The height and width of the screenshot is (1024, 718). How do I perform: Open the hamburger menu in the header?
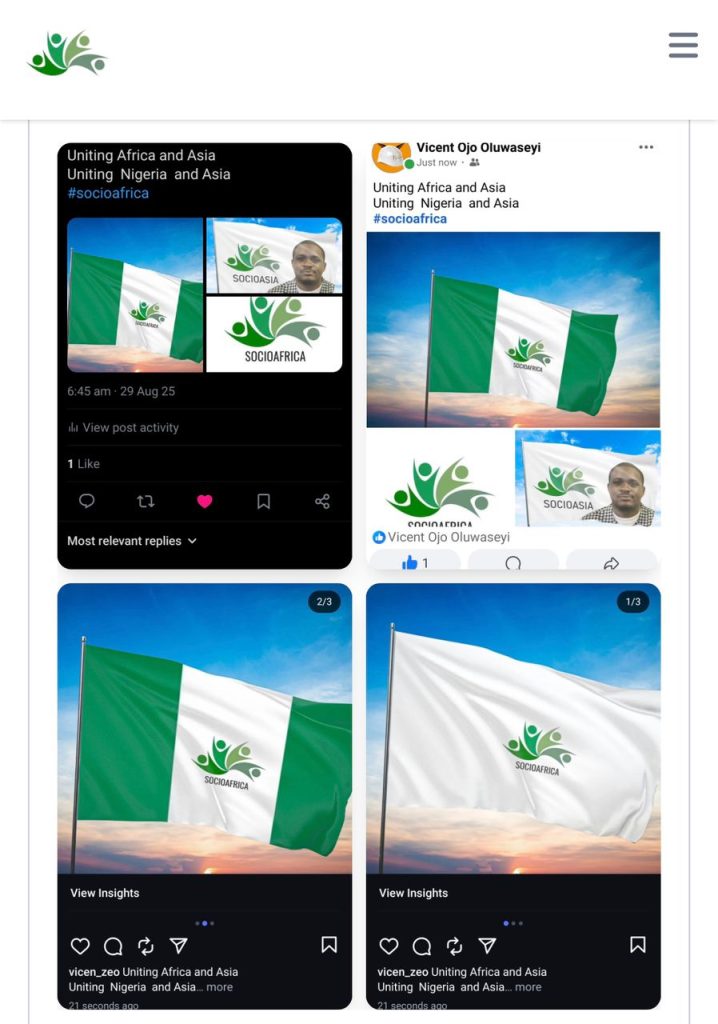point(683,45)
